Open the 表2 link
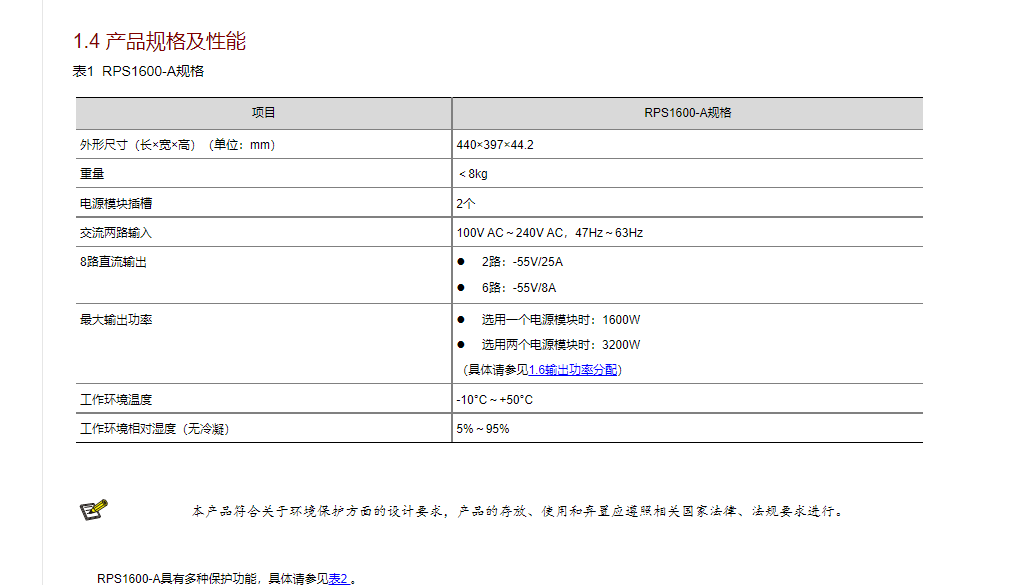This screenshot has width=1033, height=585. 339,578
